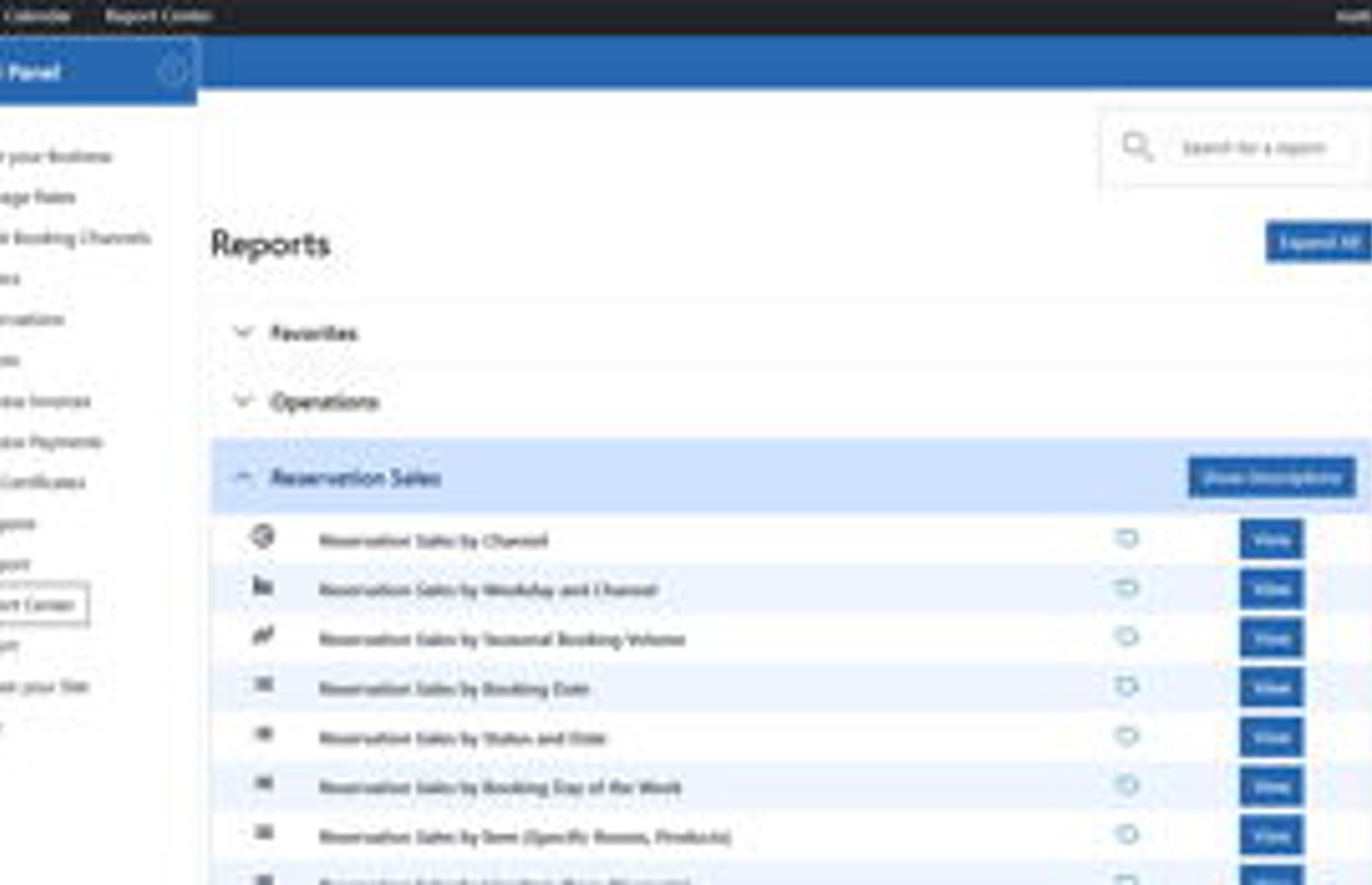Click bar chart icon for Weekday and Channel report
The height and width of the screenshot is (885, 1372).
click(x=263, y=586)
